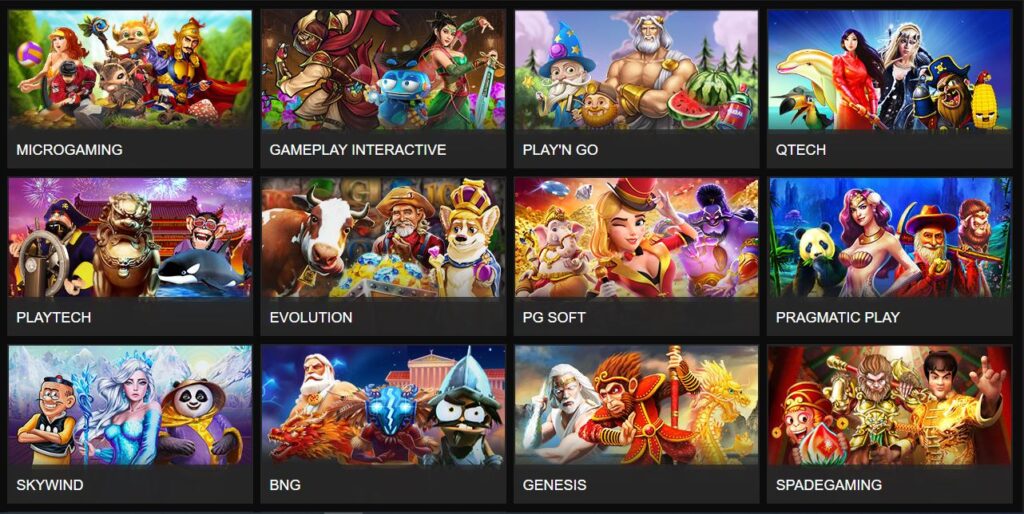Screen dimensions: 1024x514
Task: Select the PG Soft banner image
Action: [x=636, y=237]
